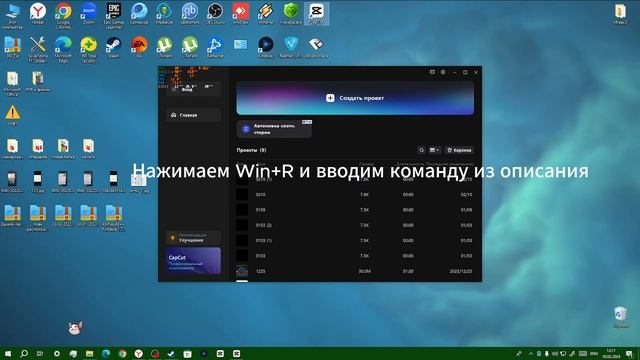Open Steam from the taskbar
640x360 pixels.
pyautogui.click(x=171, y=353)
